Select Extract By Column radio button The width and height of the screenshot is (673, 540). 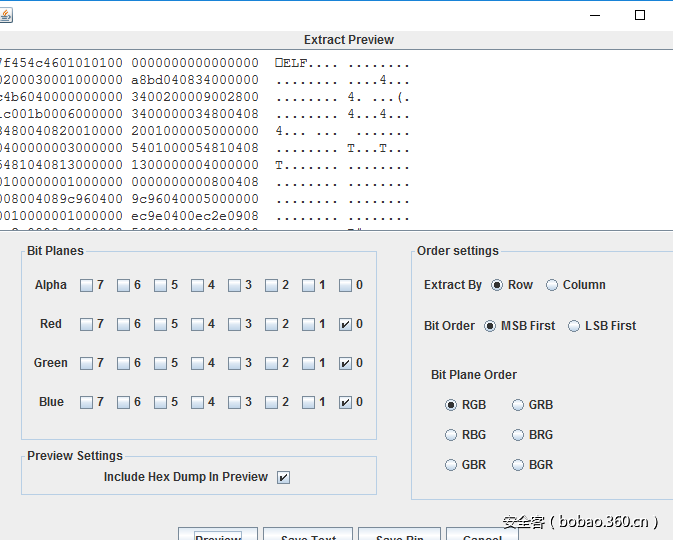(x=552, y=285)
